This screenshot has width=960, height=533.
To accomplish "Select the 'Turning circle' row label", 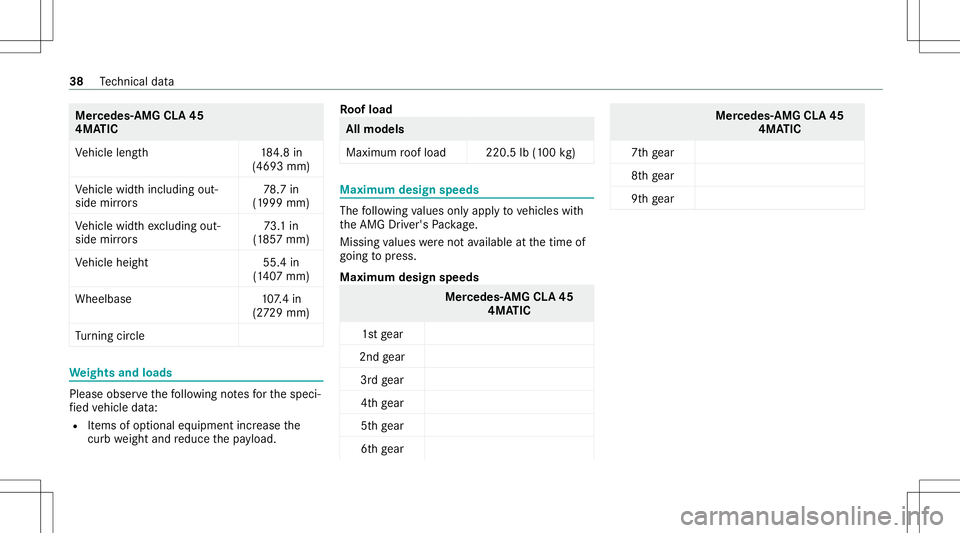I will click(110, 336).
